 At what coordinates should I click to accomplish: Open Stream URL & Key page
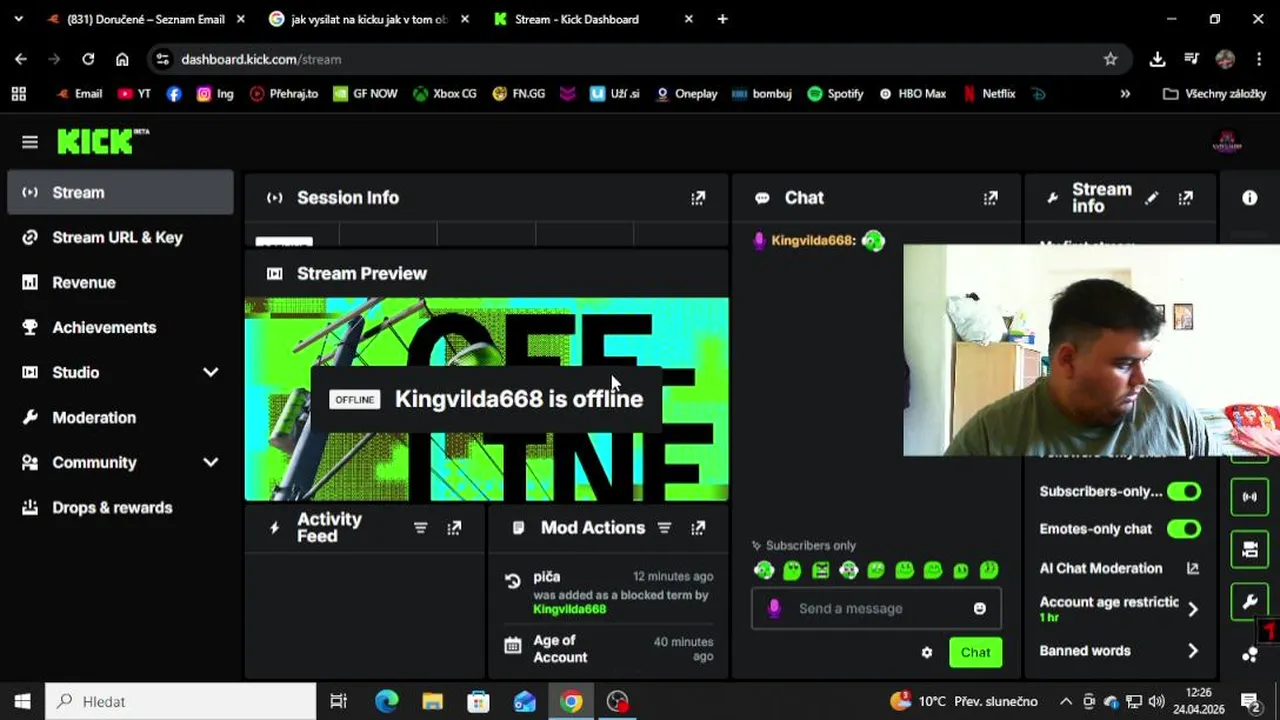120,237
